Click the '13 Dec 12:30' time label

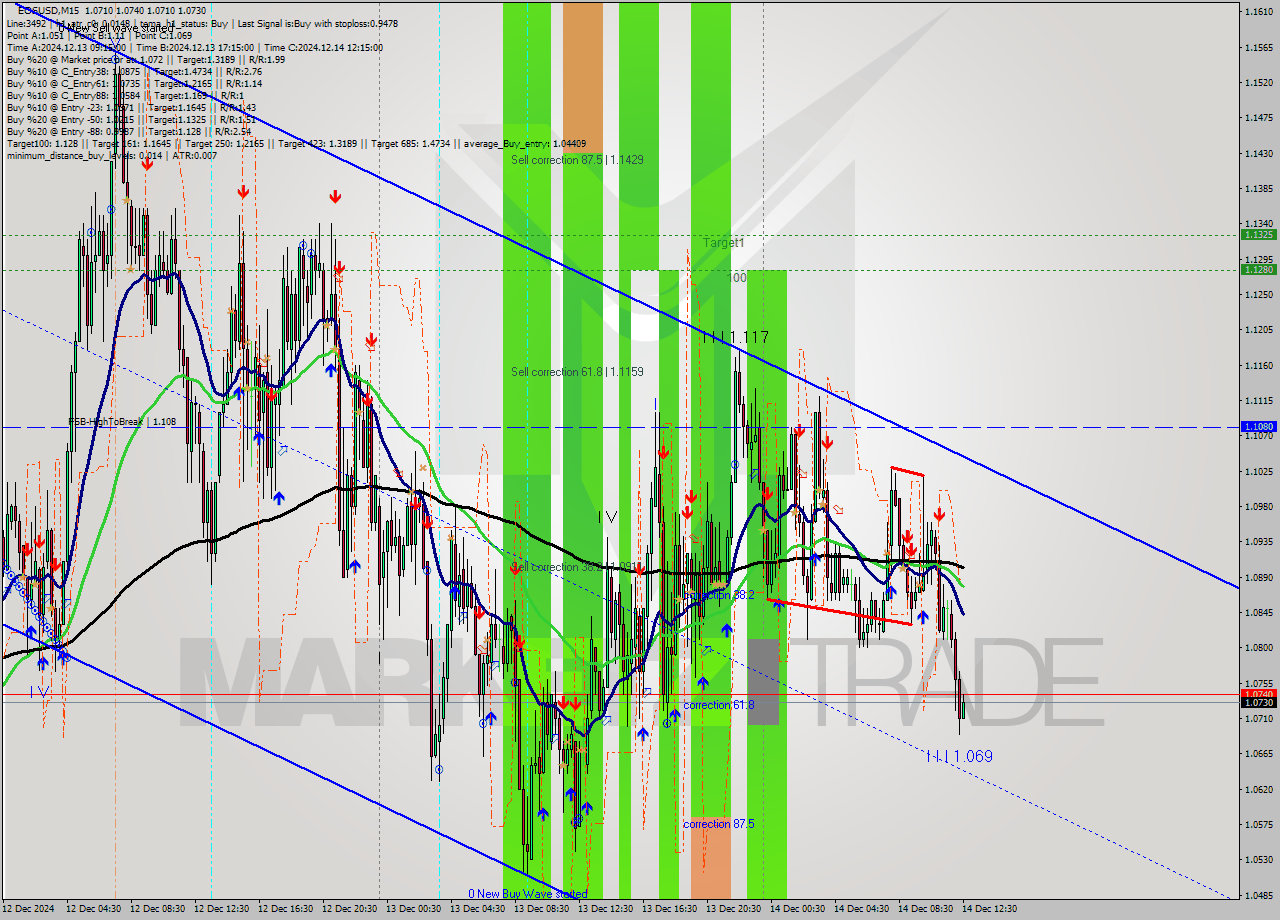(x=606, y=909)
